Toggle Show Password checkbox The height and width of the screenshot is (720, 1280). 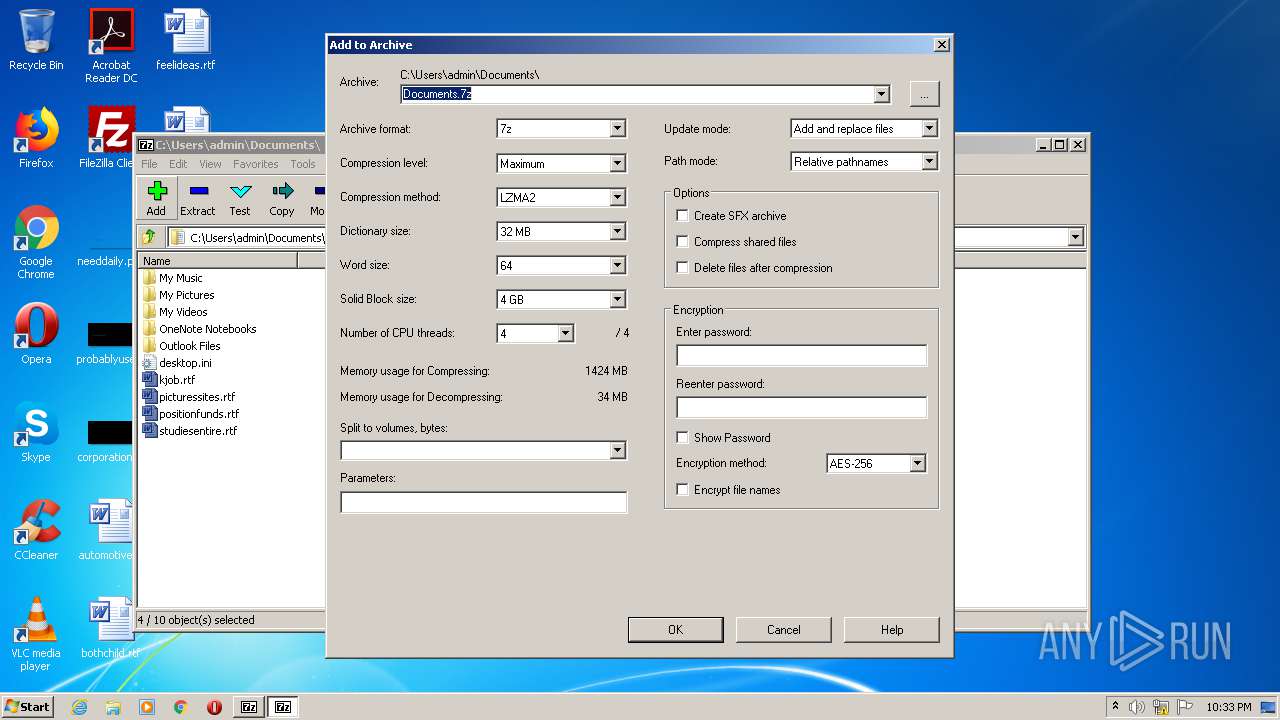pos(683,438)
